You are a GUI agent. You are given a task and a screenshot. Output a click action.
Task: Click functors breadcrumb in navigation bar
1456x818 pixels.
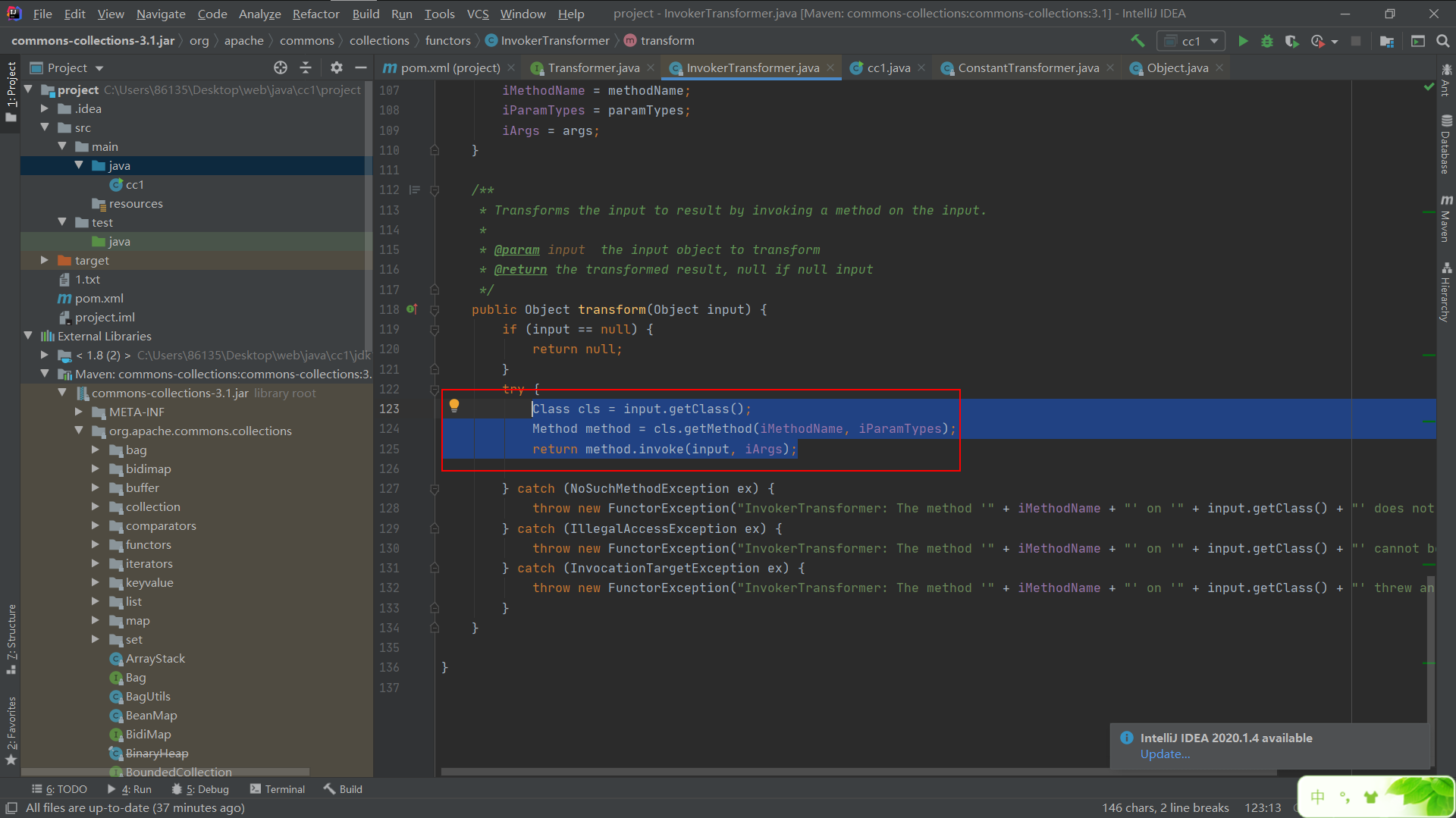pyautogui.click(x=447, y=41)
